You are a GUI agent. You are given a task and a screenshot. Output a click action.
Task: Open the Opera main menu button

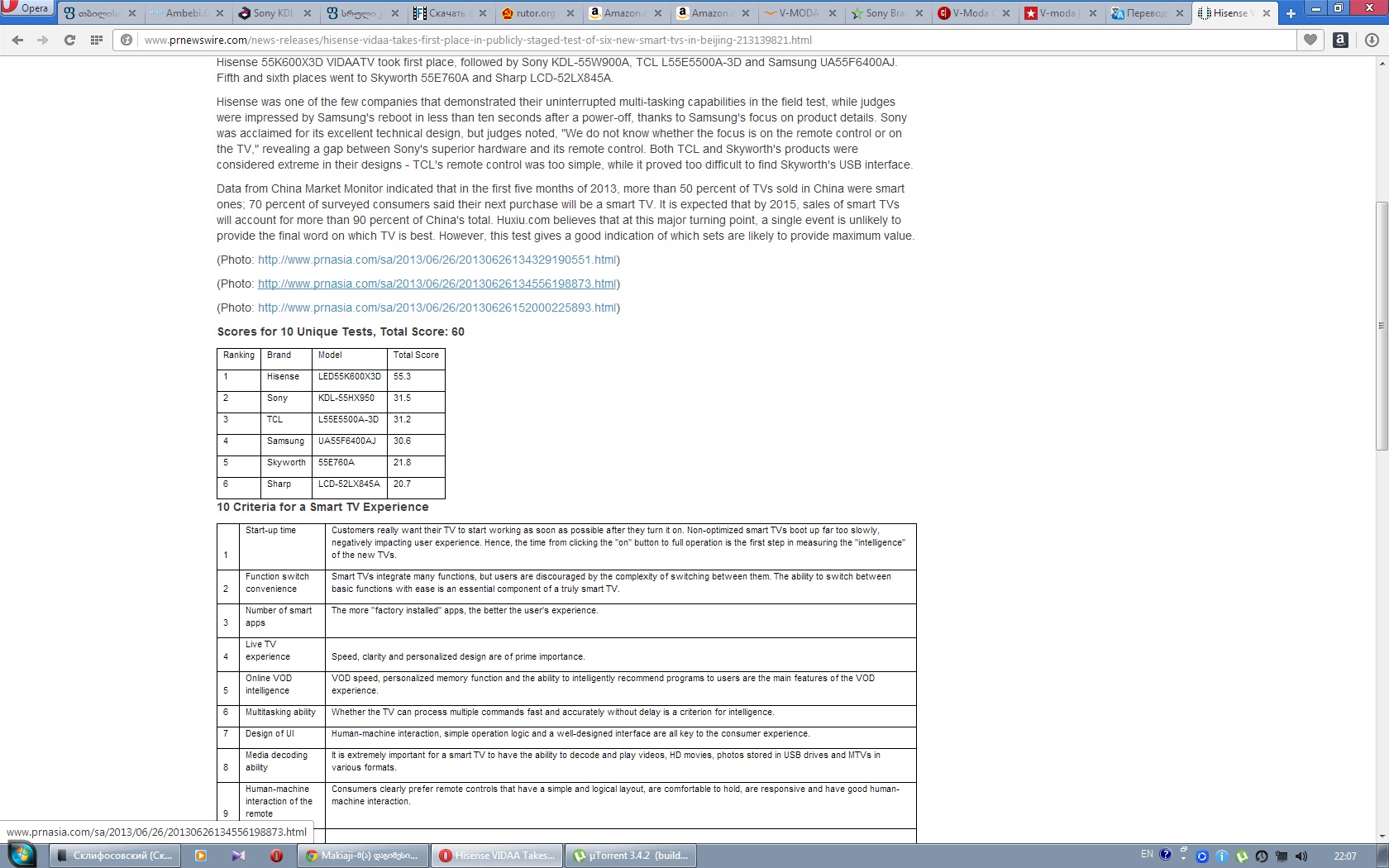26,8
